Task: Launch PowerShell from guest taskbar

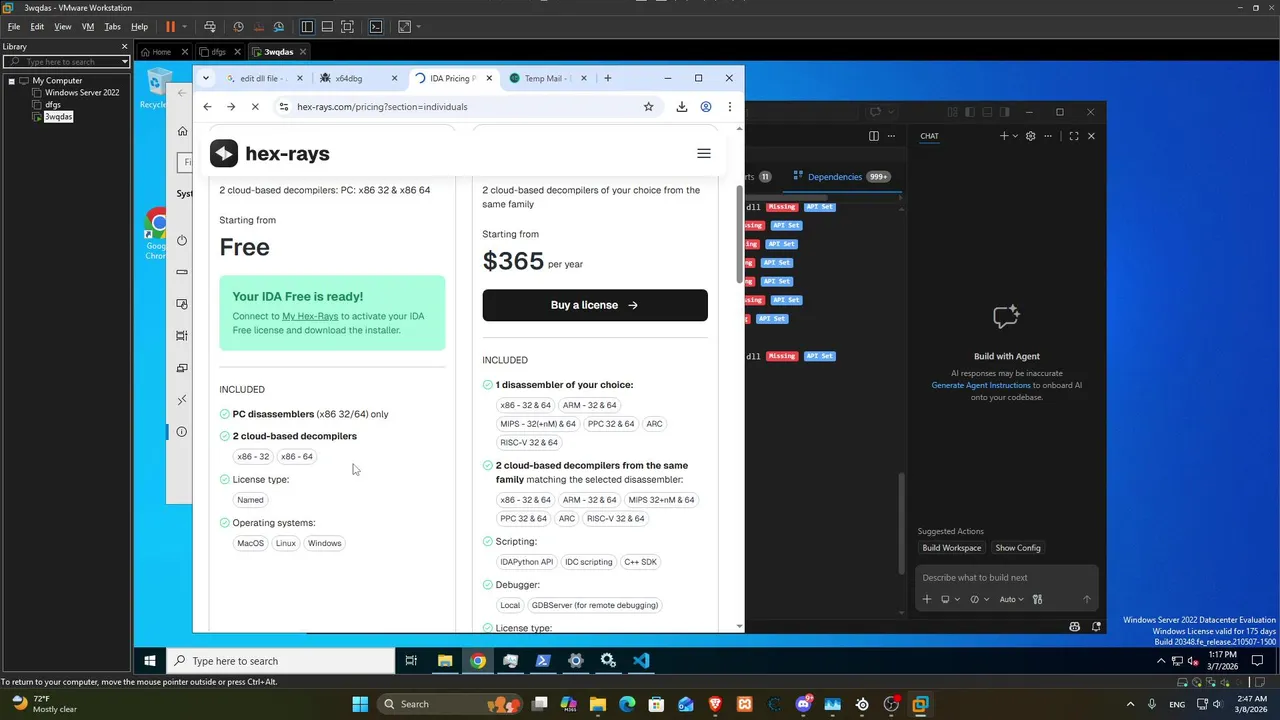Action: pos(543,661)
